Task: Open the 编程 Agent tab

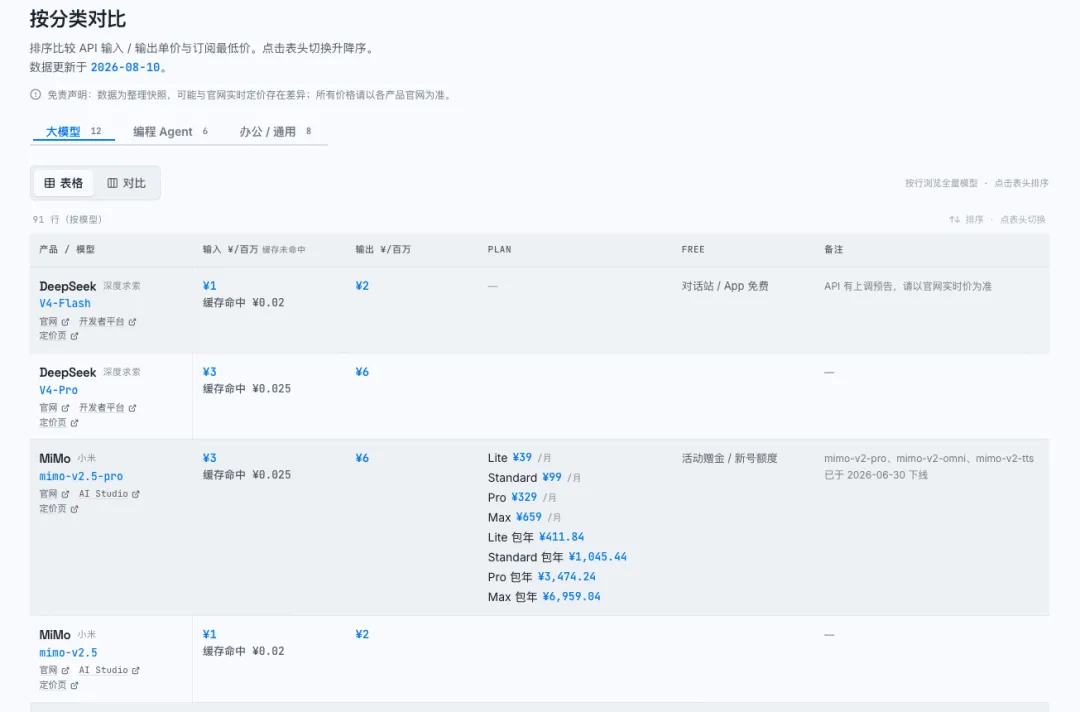Action: tap(170, 131)
